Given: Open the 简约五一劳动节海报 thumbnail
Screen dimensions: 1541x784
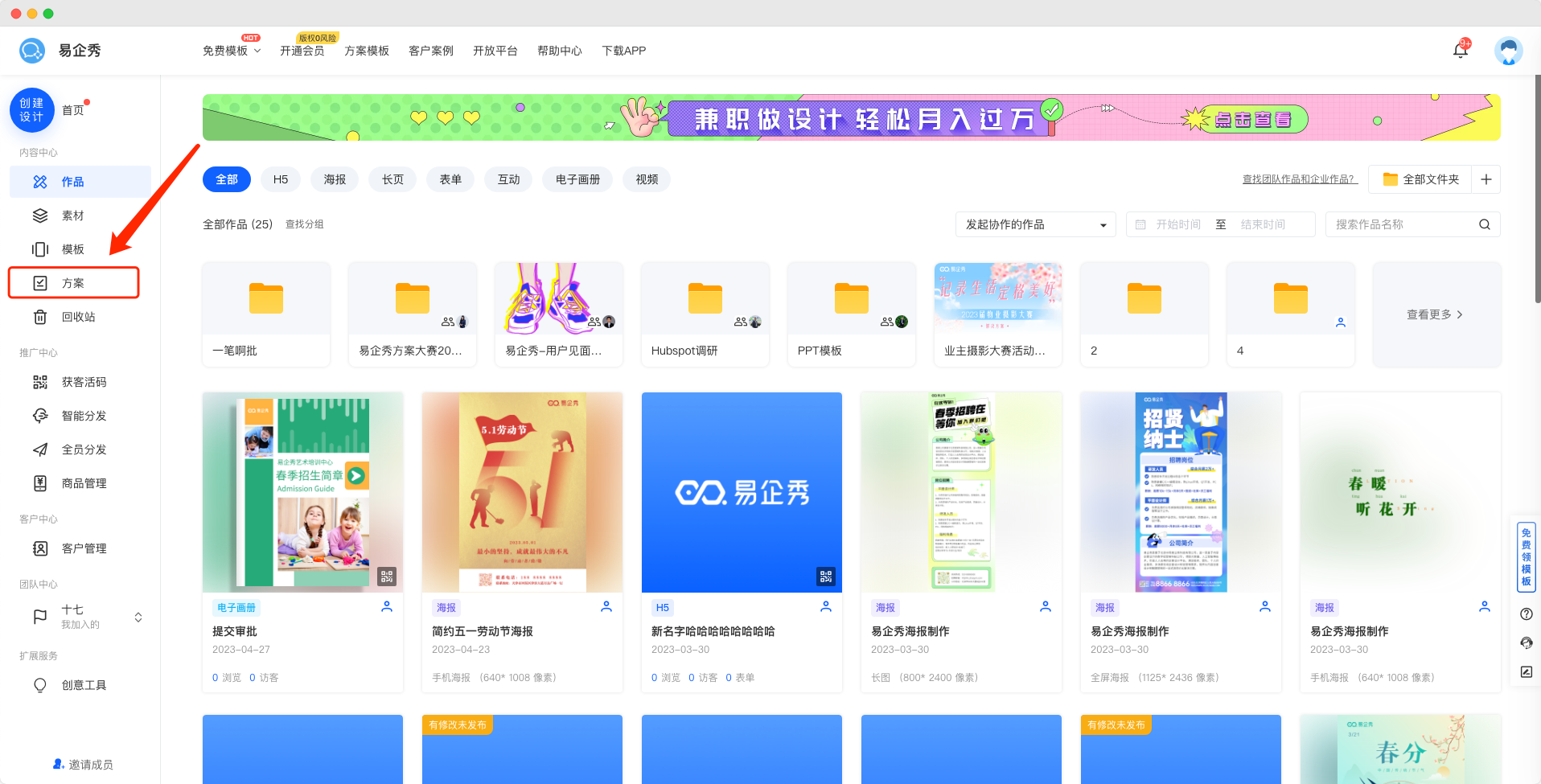Looking at the screenshot, I should 522,492.
